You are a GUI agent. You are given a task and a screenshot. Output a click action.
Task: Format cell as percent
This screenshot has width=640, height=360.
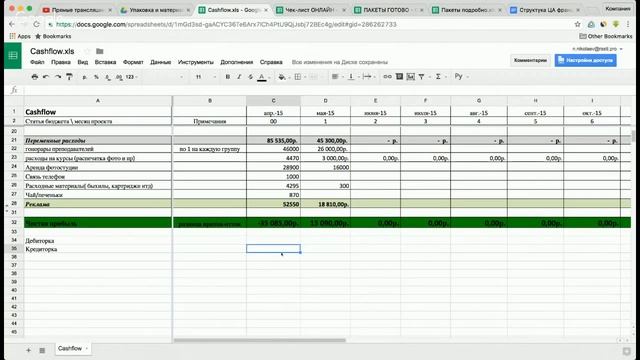point(96,77)
